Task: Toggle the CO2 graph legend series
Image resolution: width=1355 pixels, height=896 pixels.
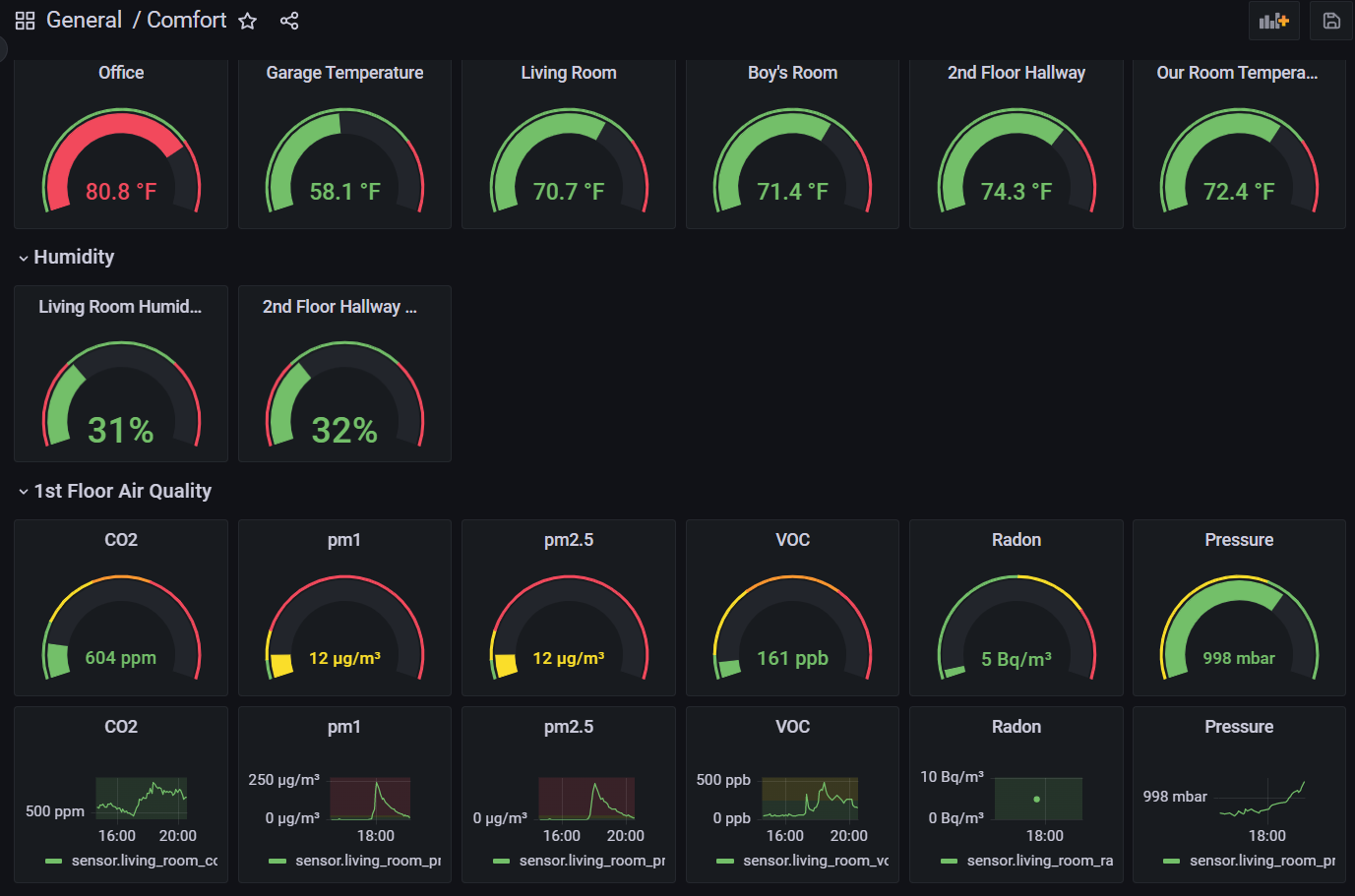Action: 144,861
